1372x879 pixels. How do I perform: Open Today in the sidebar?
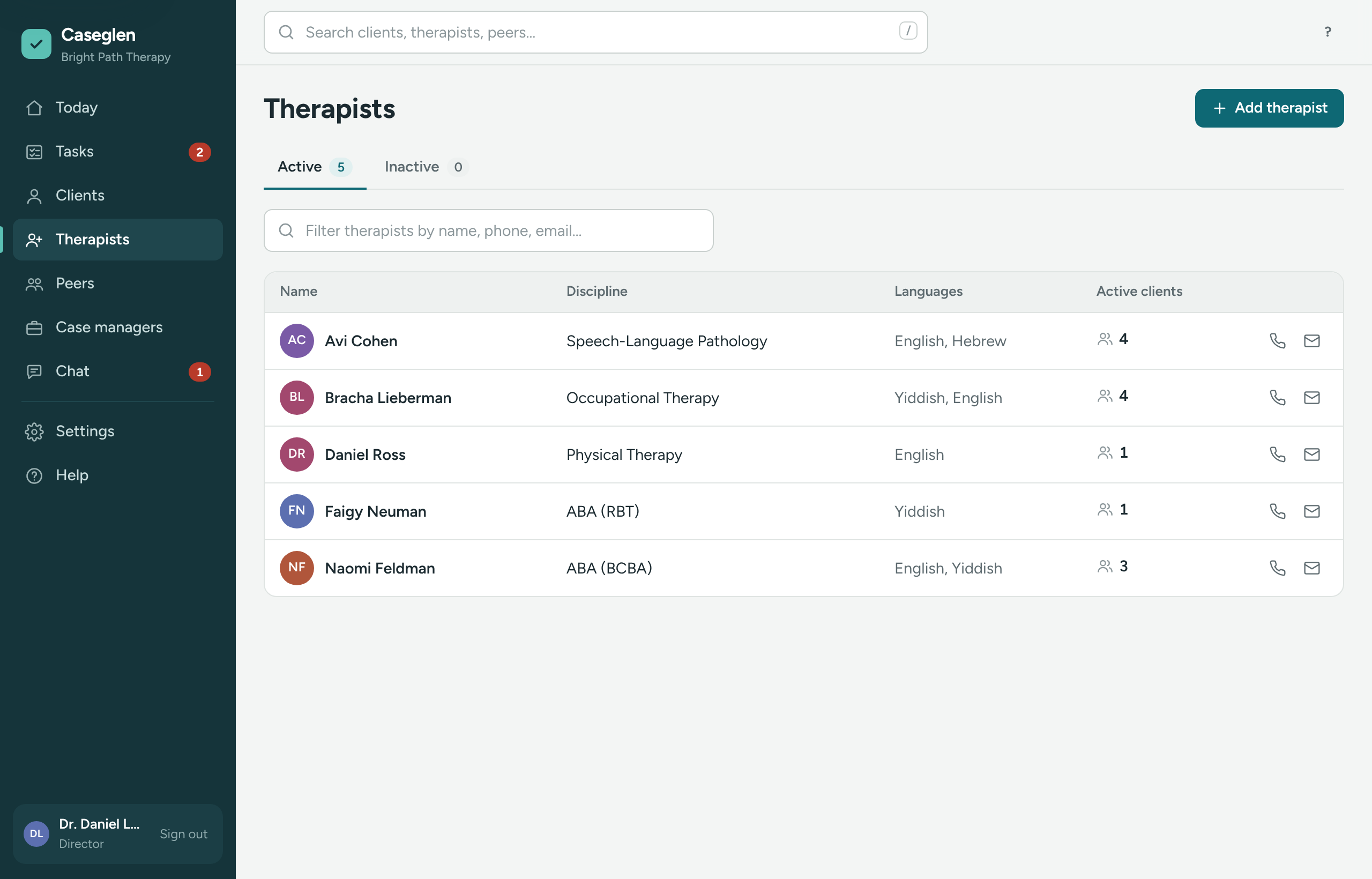117,108
